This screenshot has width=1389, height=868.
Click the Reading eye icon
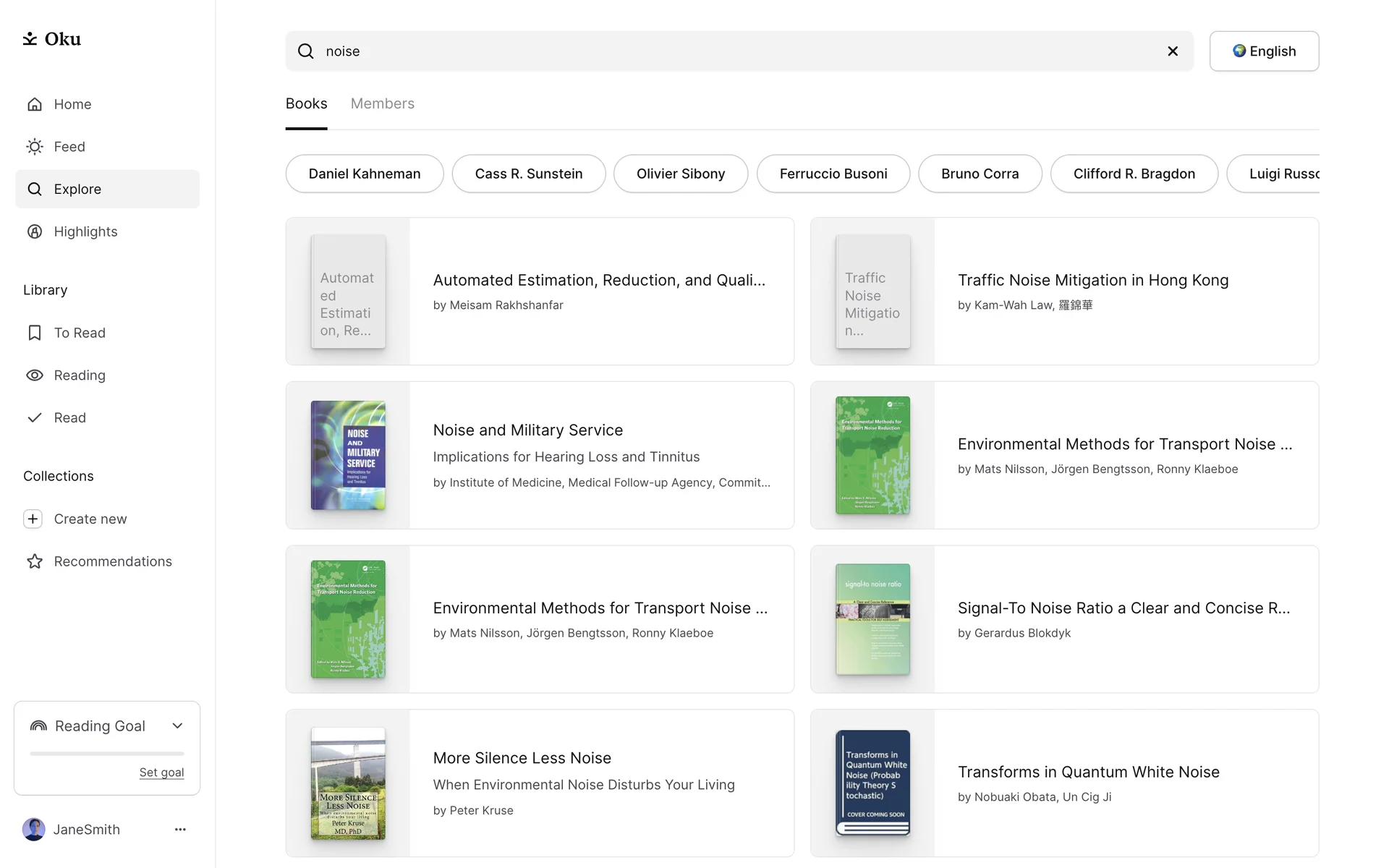coord(35,375)
